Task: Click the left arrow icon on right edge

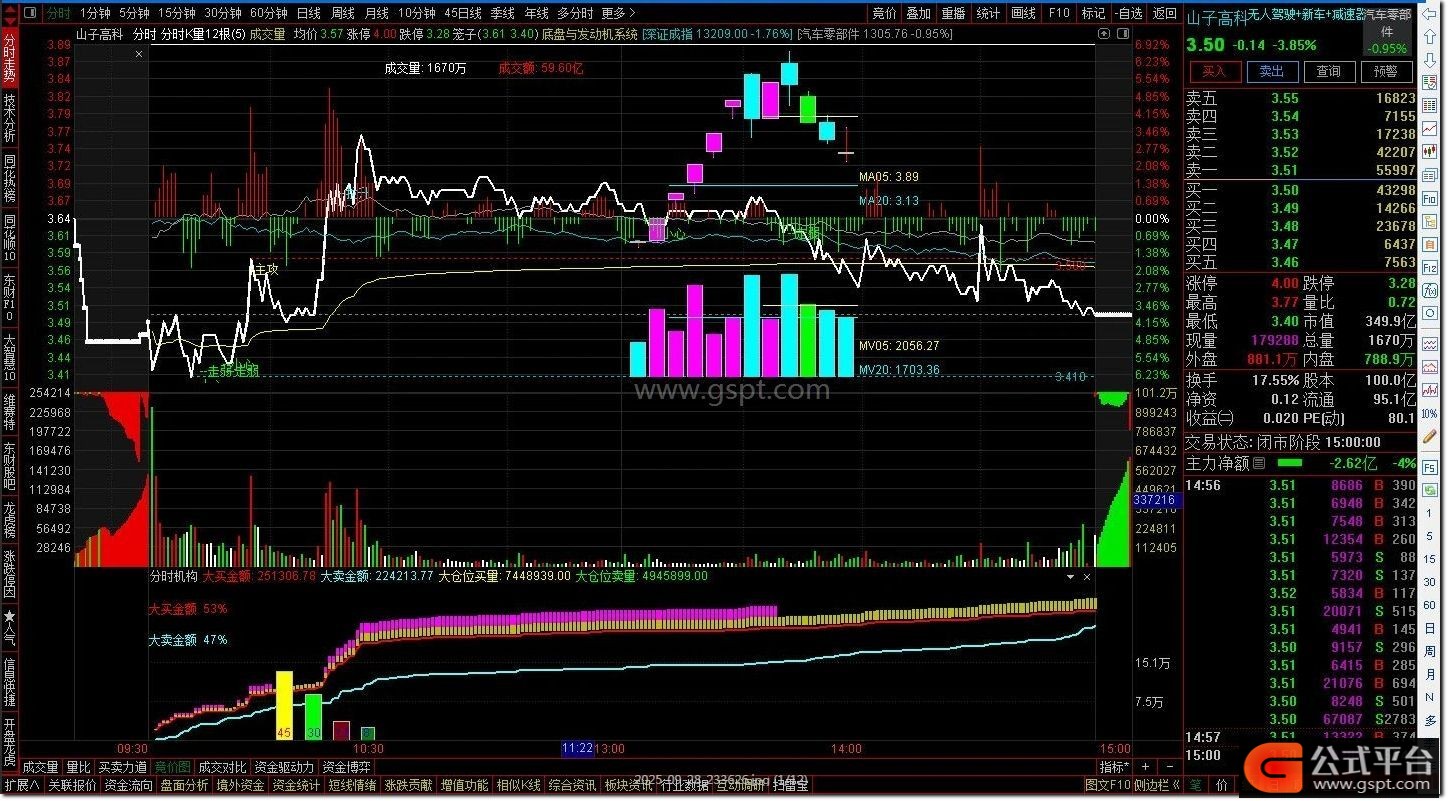Action: pyautogui.click(x=1429, y=14)
